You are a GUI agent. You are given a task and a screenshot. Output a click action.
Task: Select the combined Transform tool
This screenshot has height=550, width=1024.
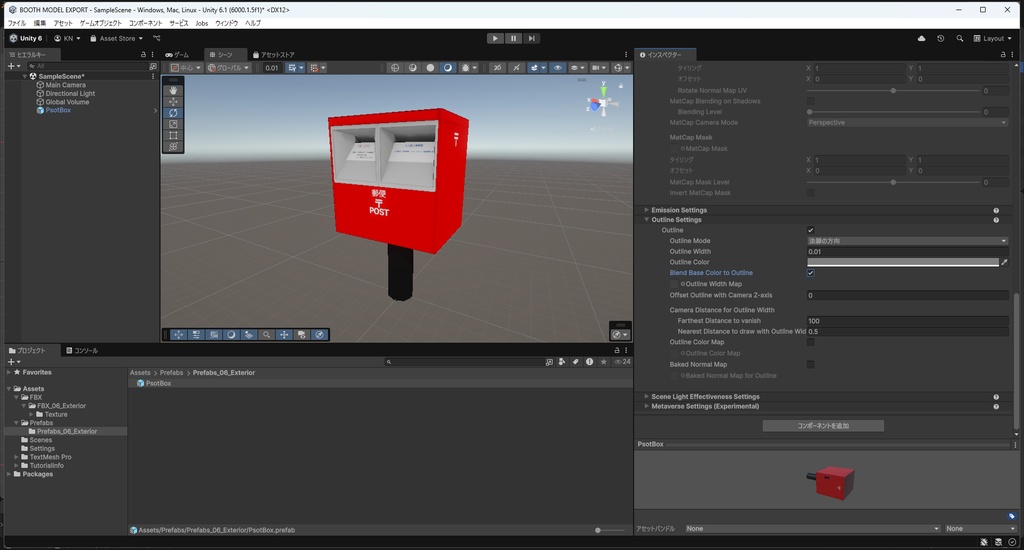coord(173,146)
